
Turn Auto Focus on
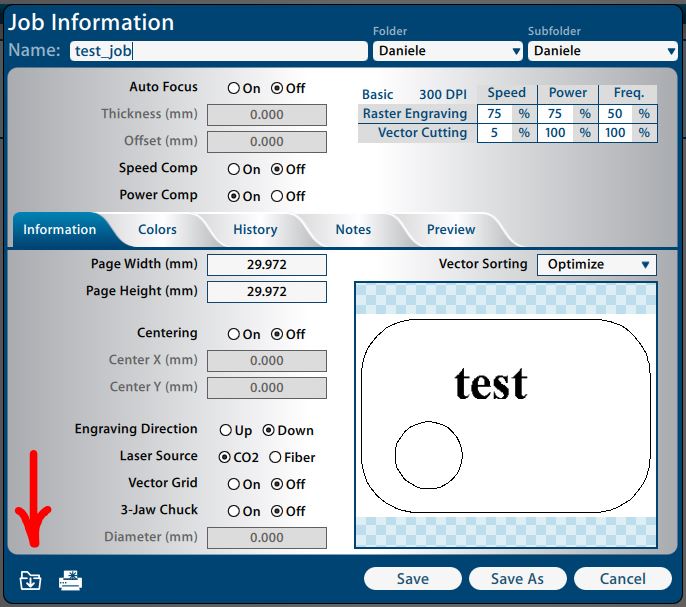tap(234, 88)
